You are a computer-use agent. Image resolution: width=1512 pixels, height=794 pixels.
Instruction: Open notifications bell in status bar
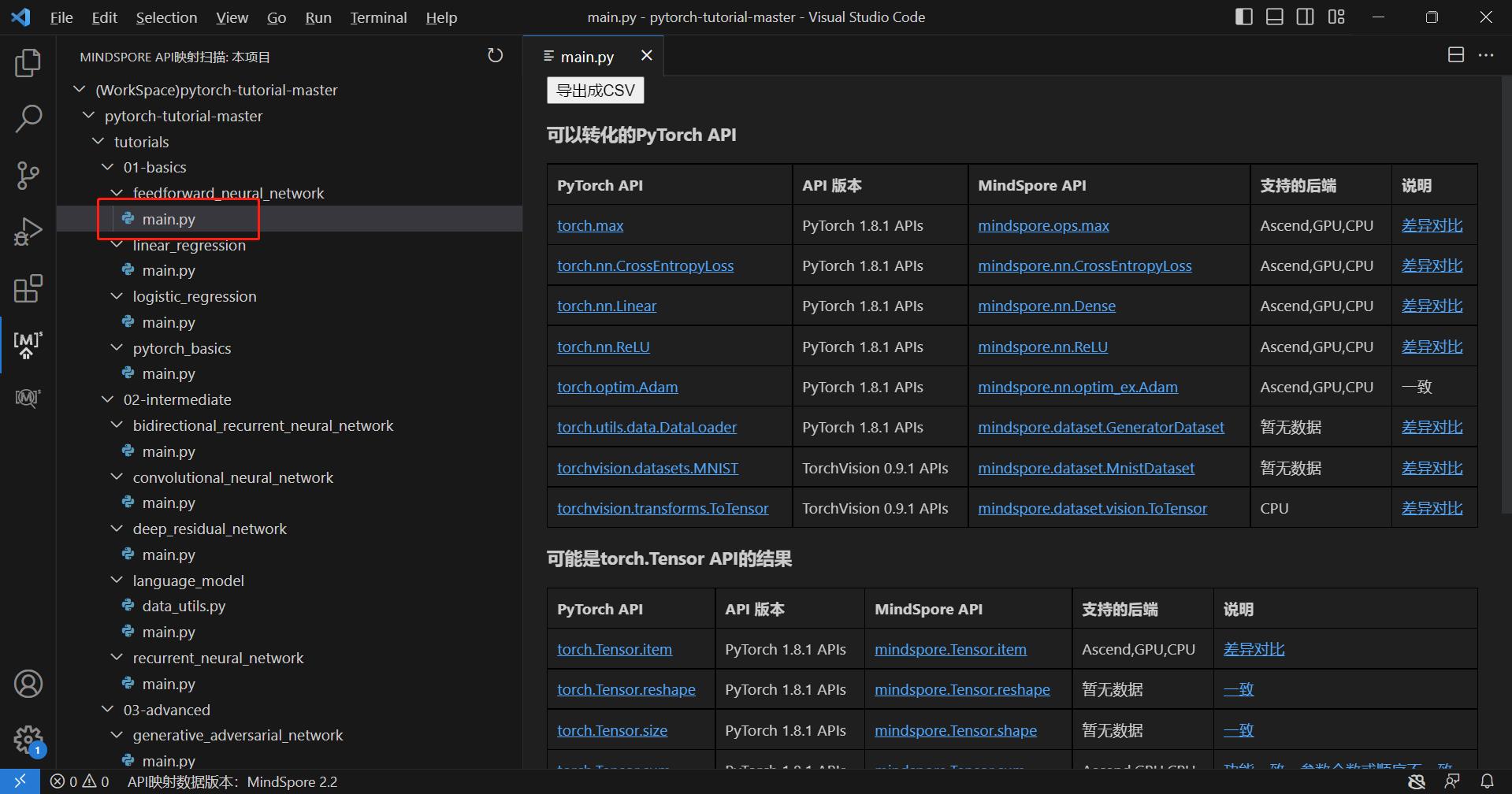(x=1487, y=781)
